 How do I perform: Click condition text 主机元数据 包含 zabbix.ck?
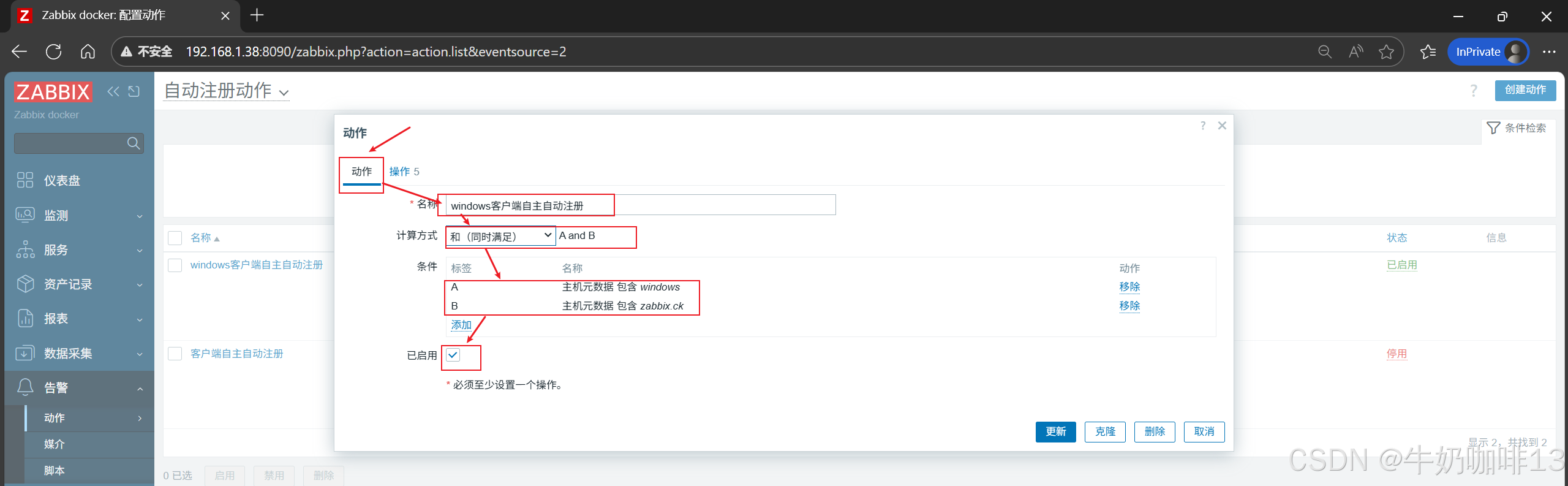[x=623, y=306]
